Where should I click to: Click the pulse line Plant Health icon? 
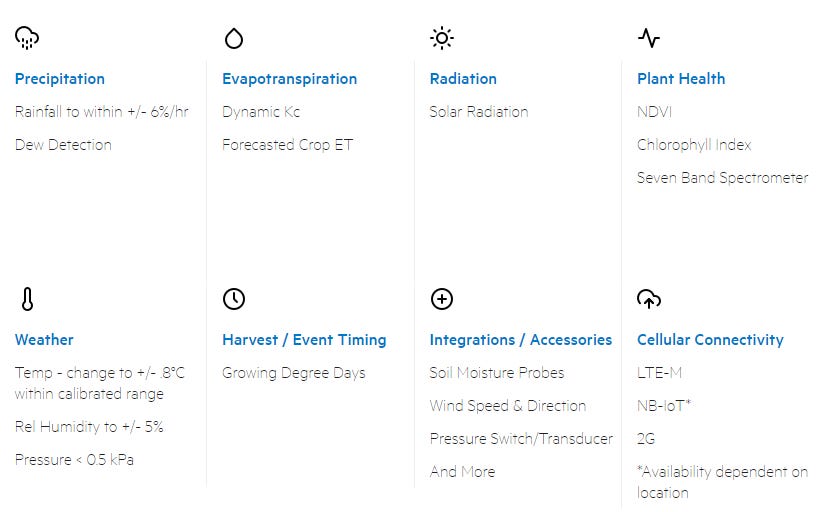coord(649,38)
